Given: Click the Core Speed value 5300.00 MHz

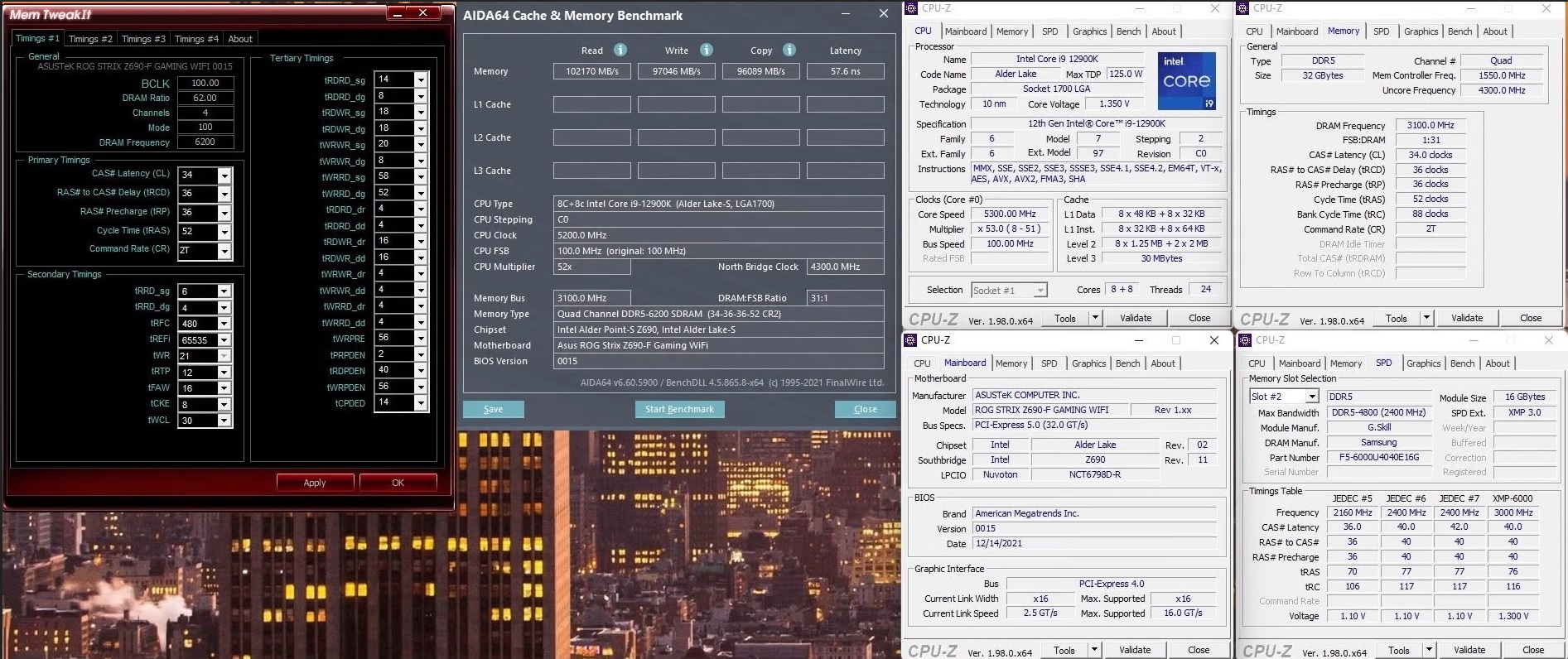Looking at the screenshot, I should [x=1010, y=214].
